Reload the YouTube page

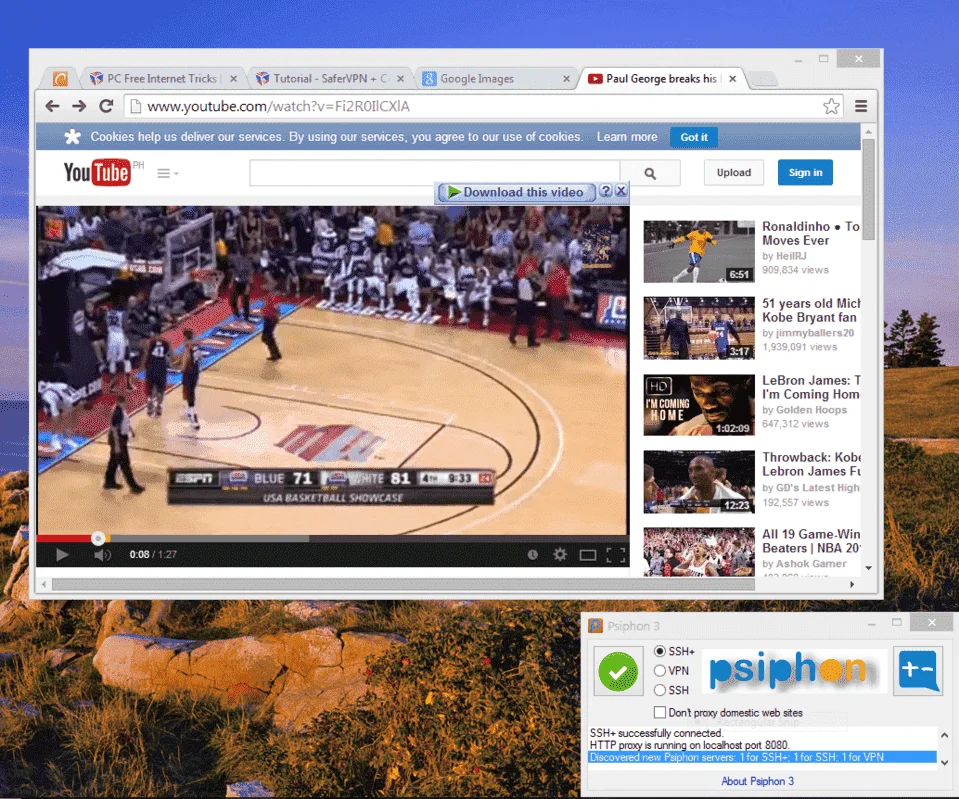pyautogui.click(x=106, y=106)
